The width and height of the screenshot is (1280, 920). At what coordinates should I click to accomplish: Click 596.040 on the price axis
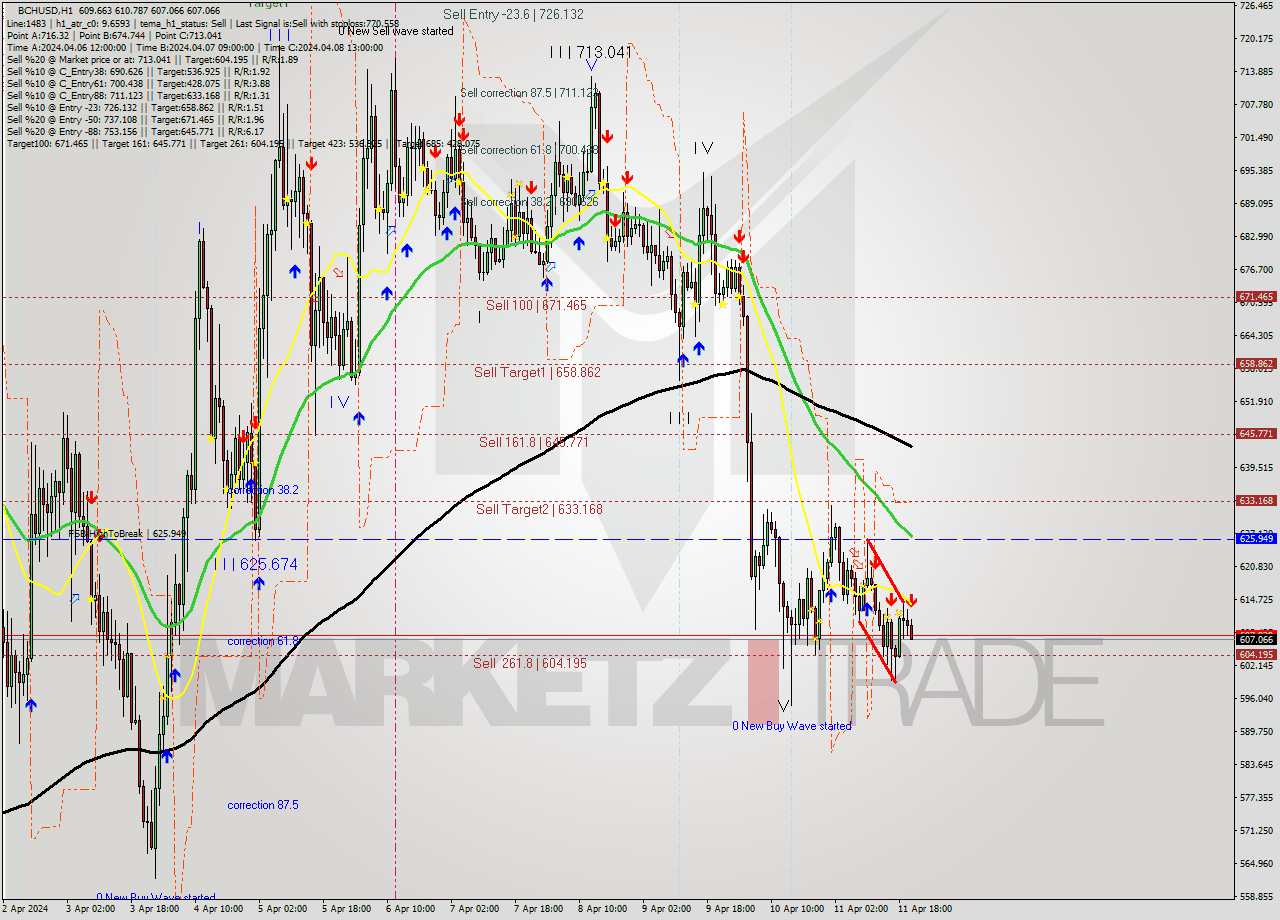tap(1256, 699)
